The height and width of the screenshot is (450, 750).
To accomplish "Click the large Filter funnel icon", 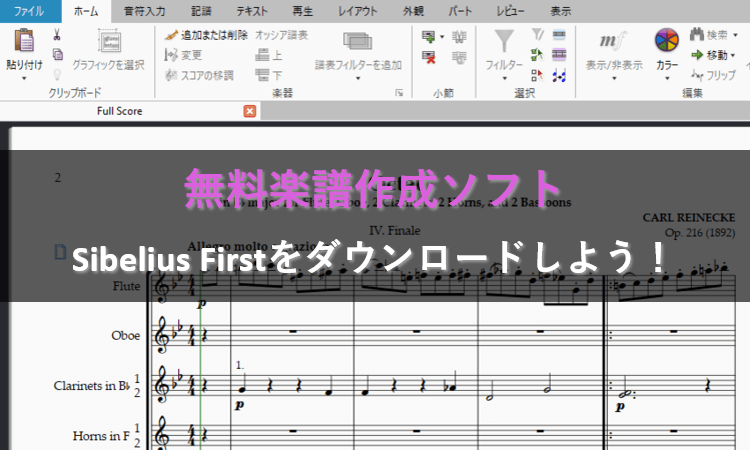I will tap(505, 41).
